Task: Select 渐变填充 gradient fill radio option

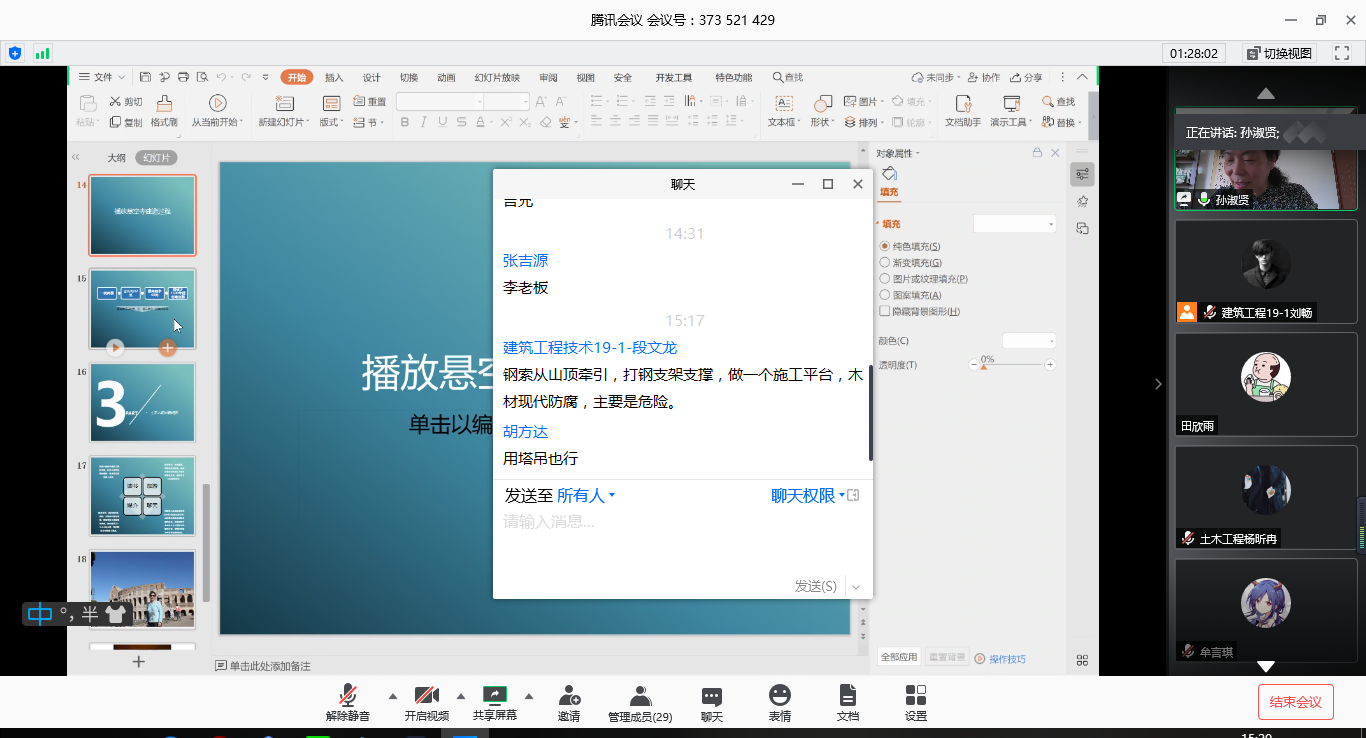Action: 885,262
